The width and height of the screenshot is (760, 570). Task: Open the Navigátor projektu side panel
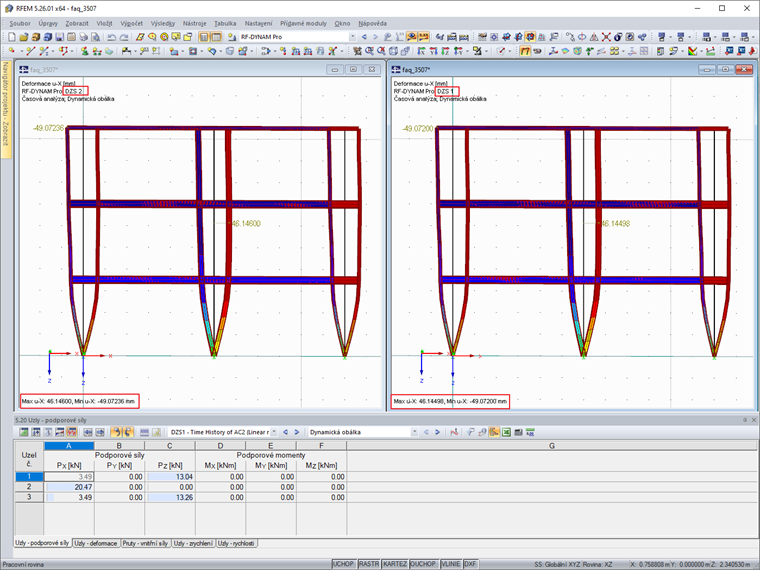[6, 110]
